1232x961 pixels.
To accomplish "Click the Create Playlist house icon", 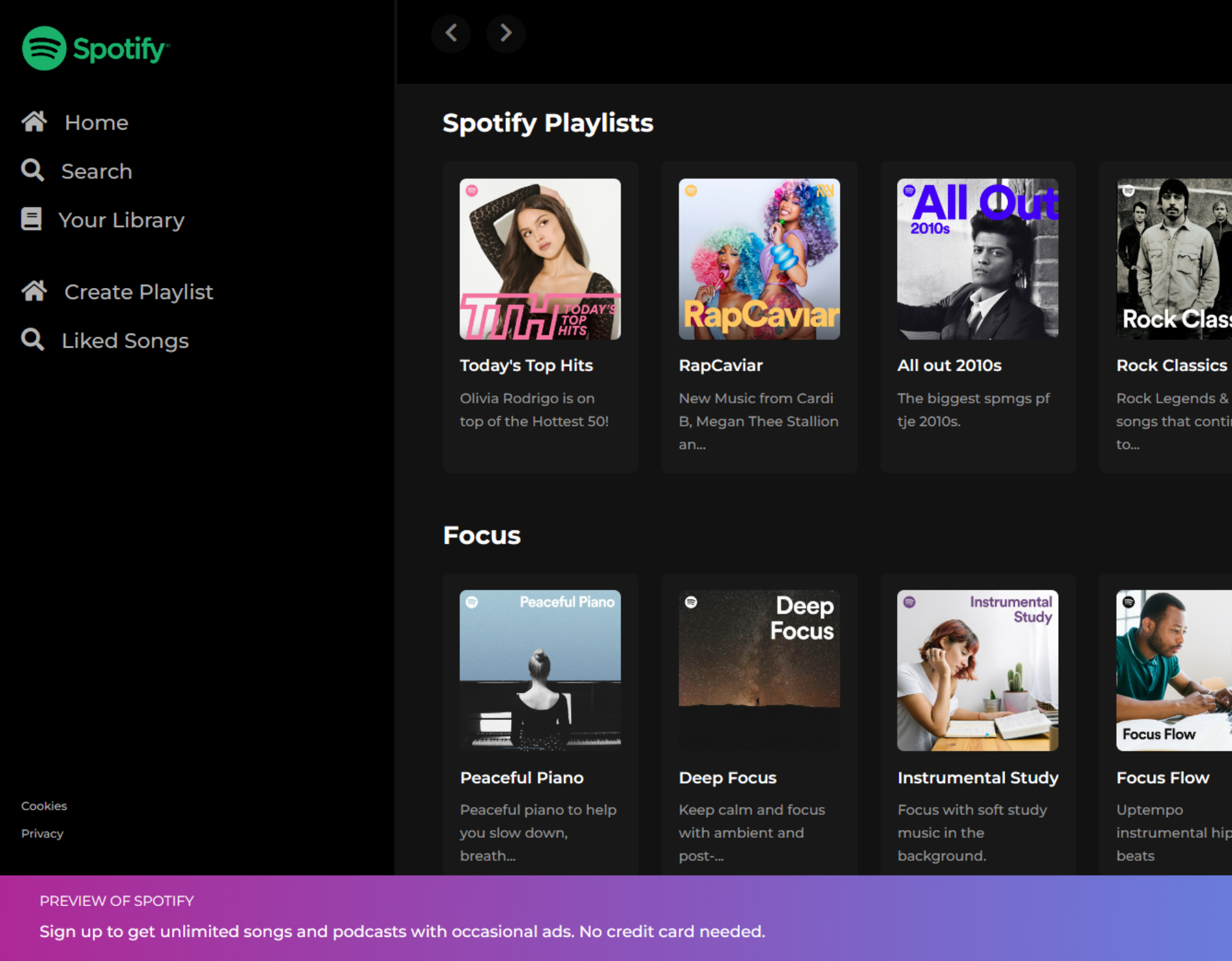I will [x=34, y=291].
